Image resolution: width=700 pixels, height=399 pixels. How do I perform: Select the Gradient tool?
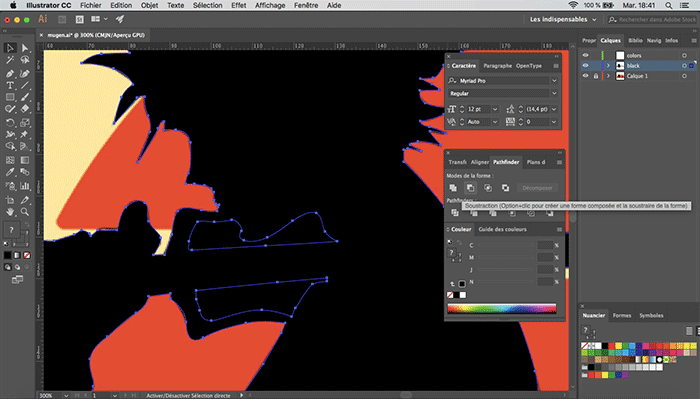point(25,160)
